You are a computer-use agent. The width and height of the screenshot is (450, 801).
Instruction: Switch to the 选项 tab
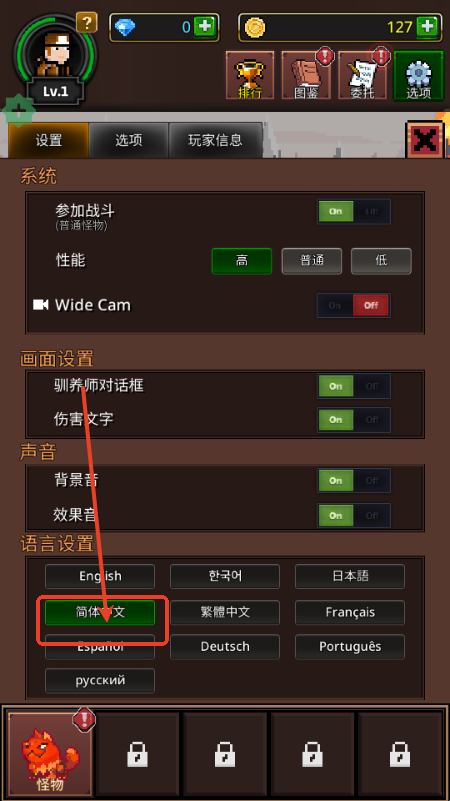pos(129,140)
